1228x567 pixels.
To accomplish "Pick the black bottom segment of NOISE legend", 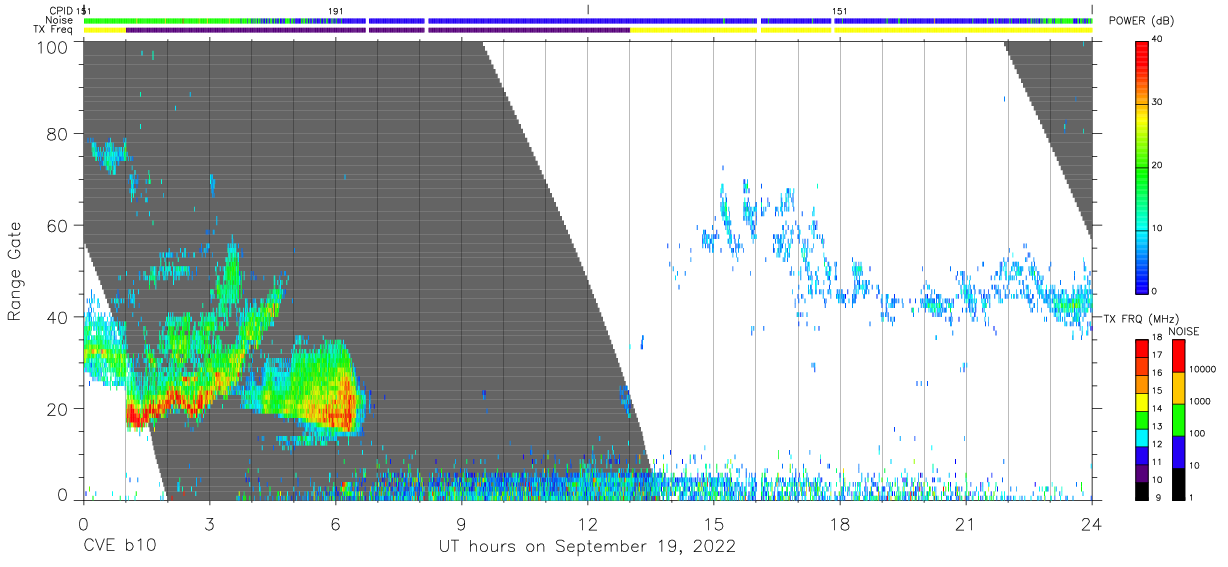I will (1178, 484).
